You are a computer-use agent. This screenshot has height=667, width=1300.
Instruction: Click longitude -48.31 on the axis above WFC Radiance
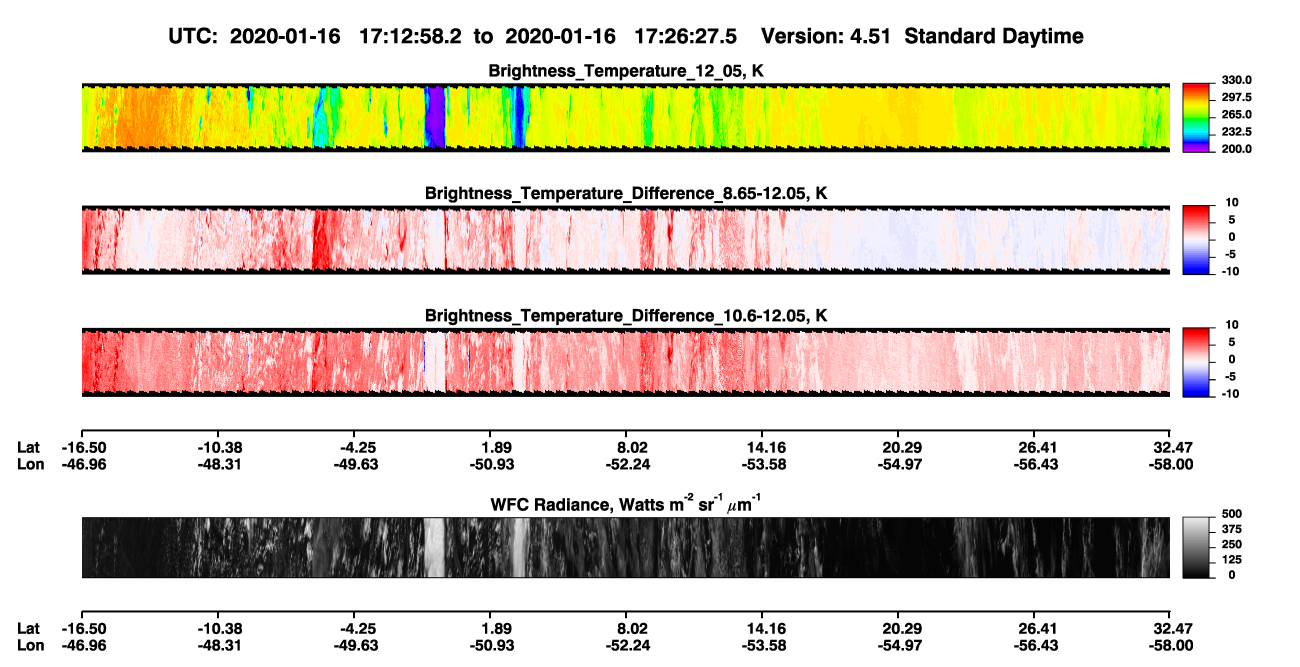point(220,464)
